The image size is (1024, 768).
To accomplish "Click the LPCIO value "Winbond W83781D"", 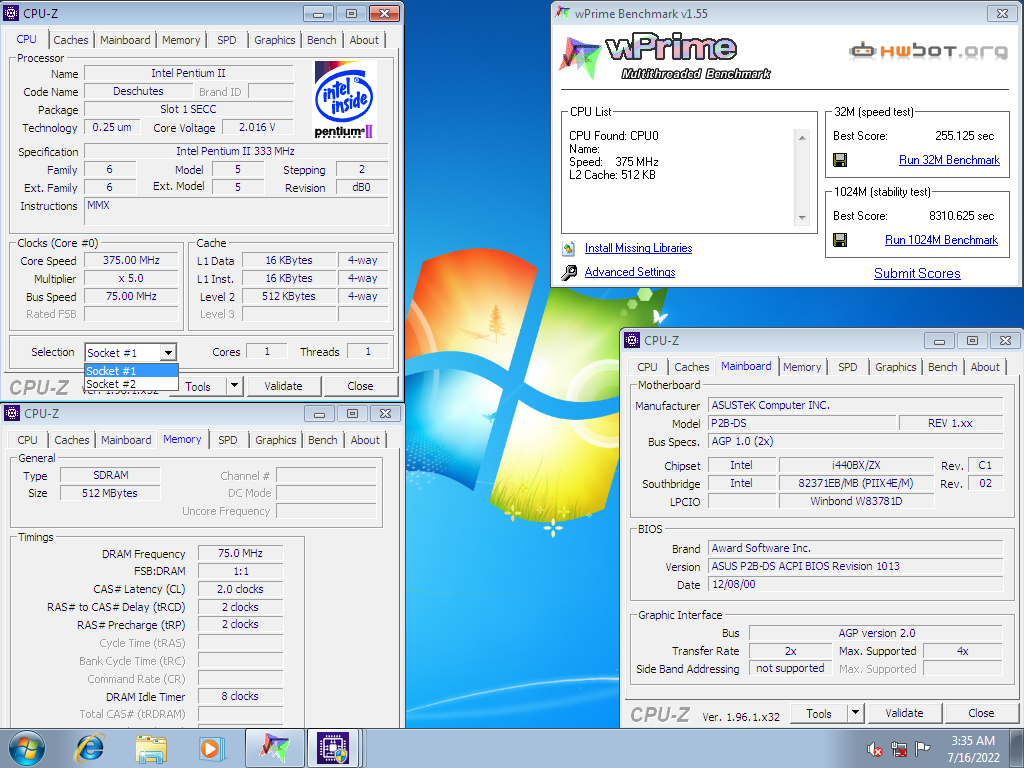I will coord(856,502).
